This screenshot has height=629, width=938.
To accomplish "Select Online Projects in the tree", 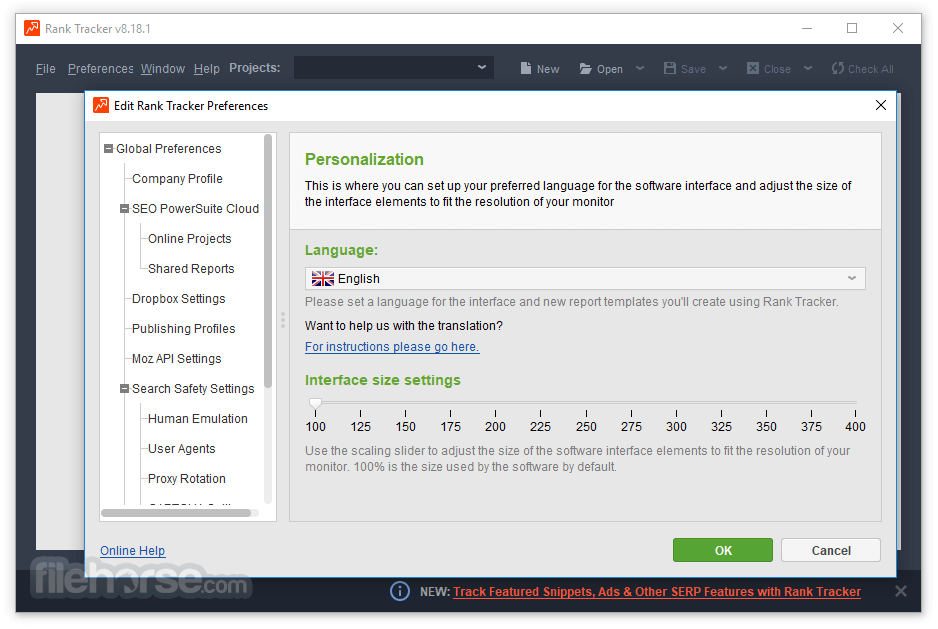I will point(190,239).
